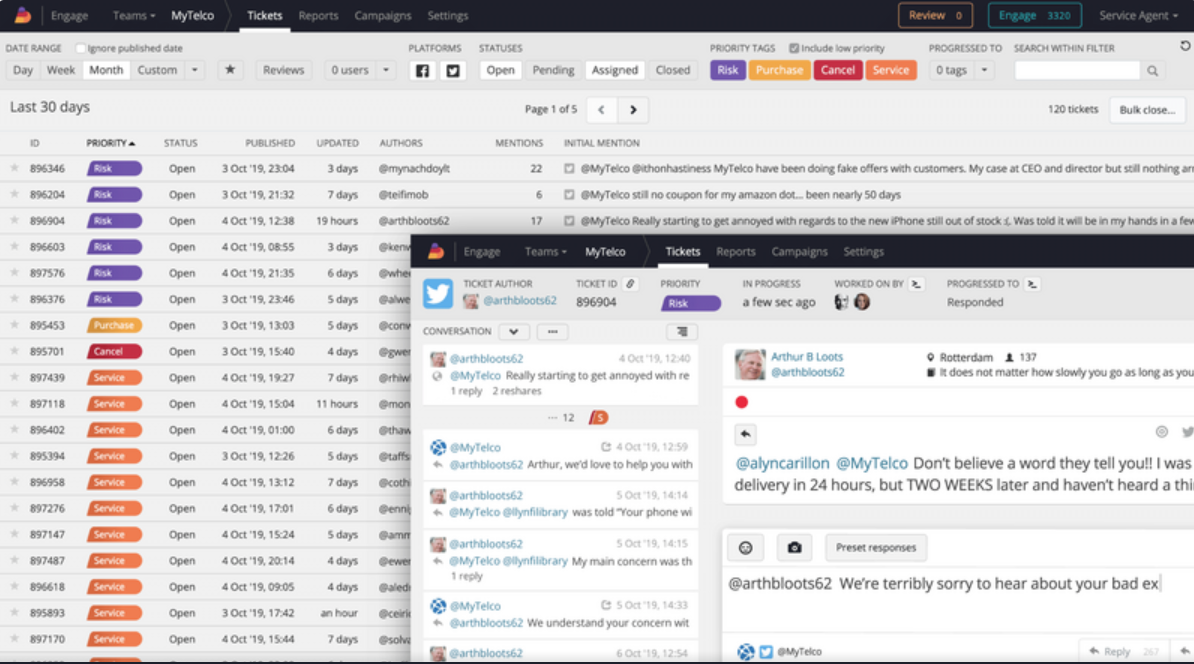The width and height of the screenshot is (1194, 664).
Task: Copy the ticket ID link icon
Action: pyautogui.click(x=631, y=283)
